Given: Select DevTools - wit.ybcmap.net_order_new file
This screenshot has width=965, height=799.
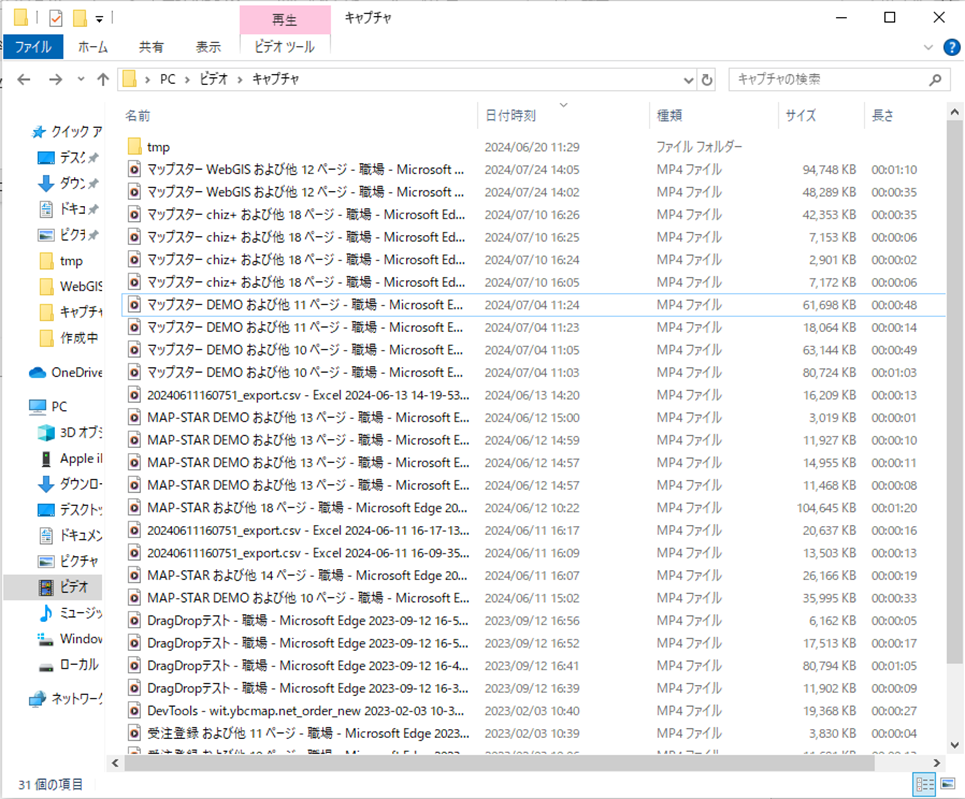Looking at the screenshot, I should (x=533, y=710).
